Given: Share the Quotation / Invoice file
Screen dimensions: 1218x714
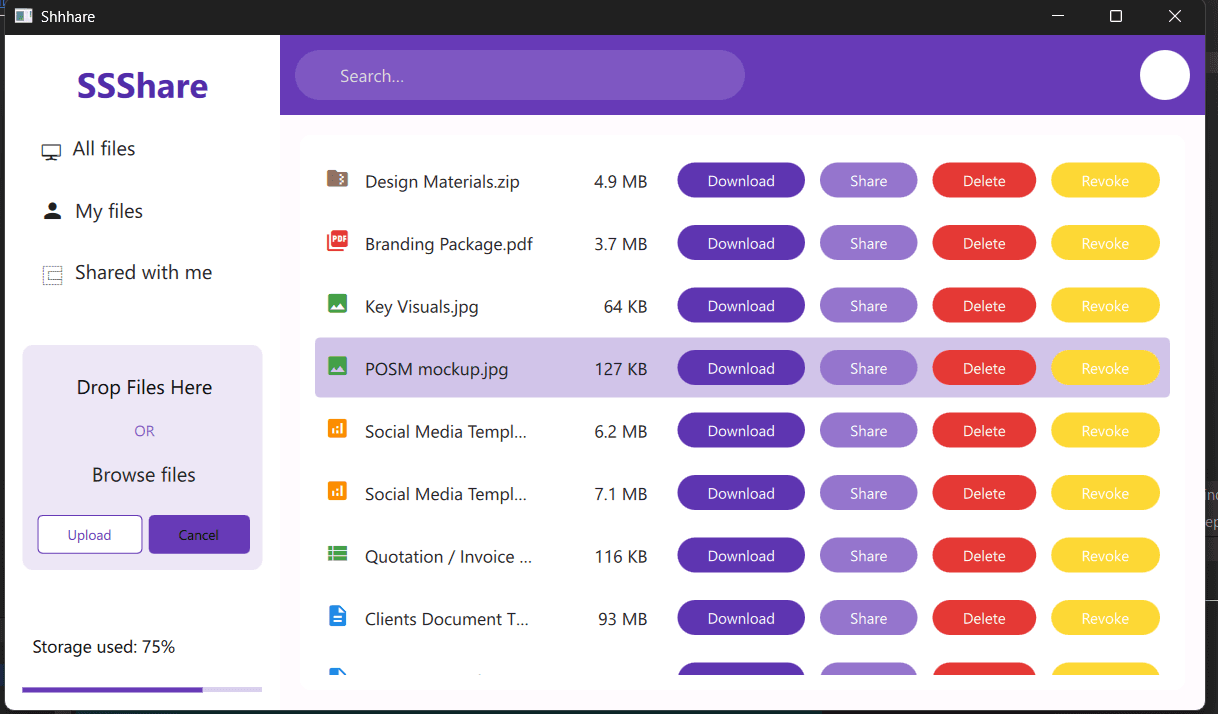Looking at the screenshot, I should [868, 556].
